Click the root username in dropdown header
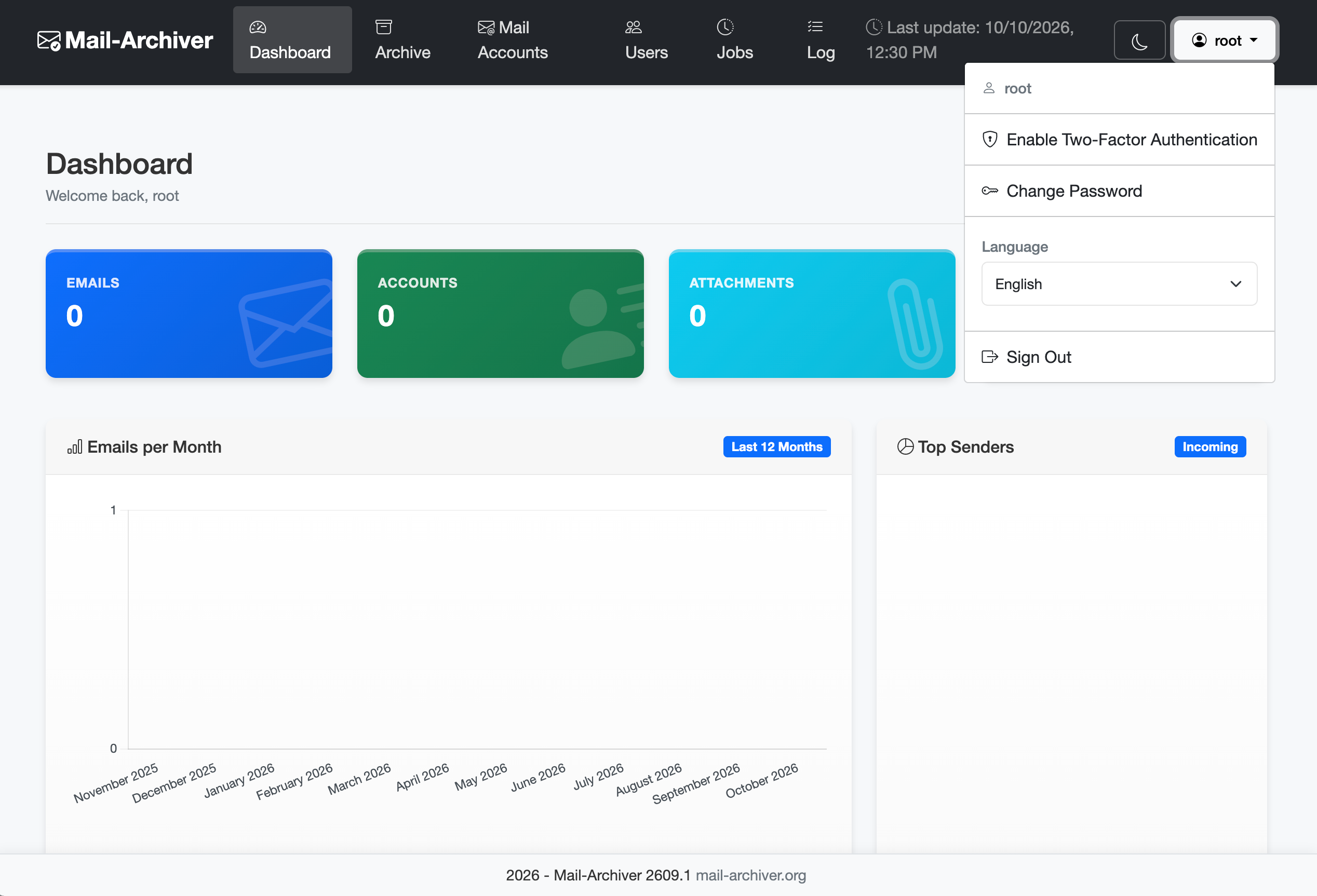 tap(1017, 88)
